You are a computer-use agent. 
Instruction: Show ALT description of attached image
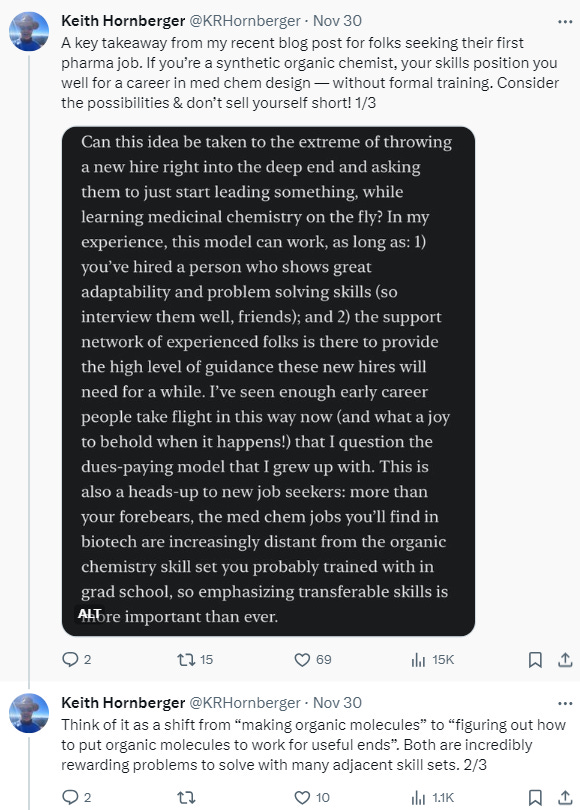pyautogui.click(x=89, y=614)
